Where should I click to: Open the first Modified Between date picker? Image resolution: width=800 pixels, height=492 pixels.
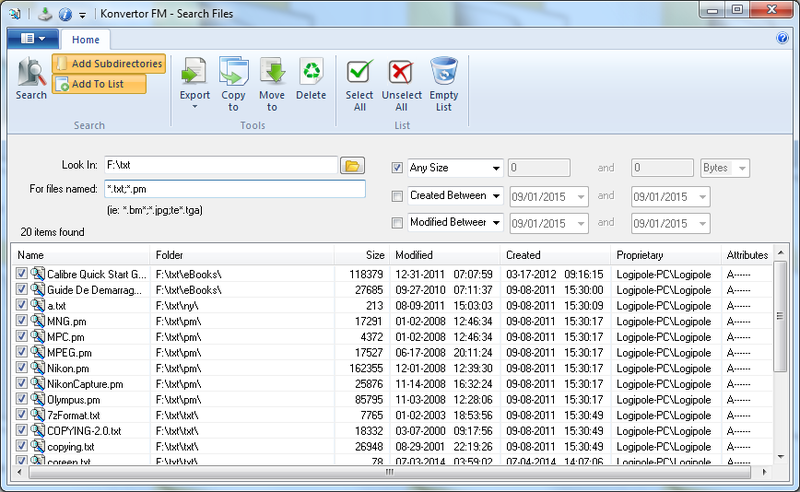coord(581,224)
